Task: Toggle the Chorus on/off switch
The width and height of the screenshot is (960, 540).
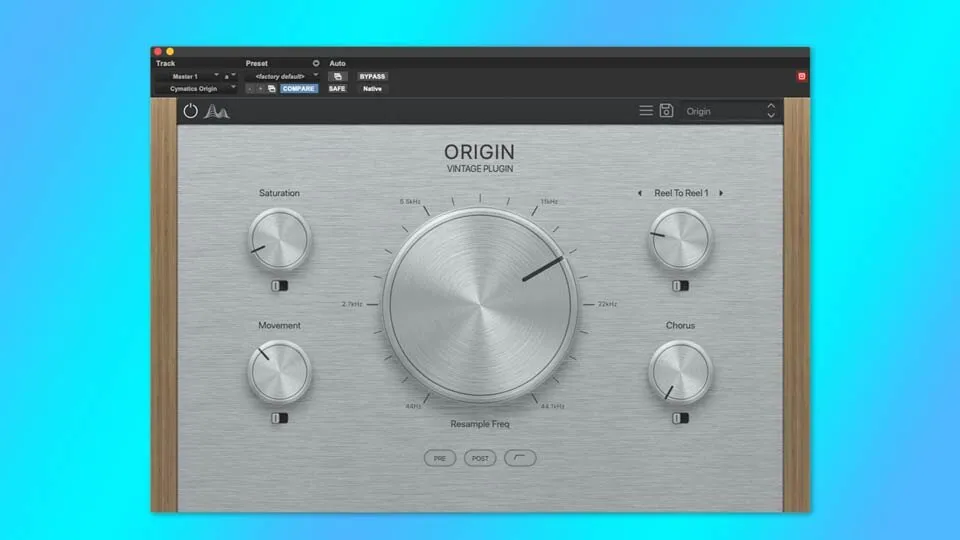Action: tap(680, 418)
